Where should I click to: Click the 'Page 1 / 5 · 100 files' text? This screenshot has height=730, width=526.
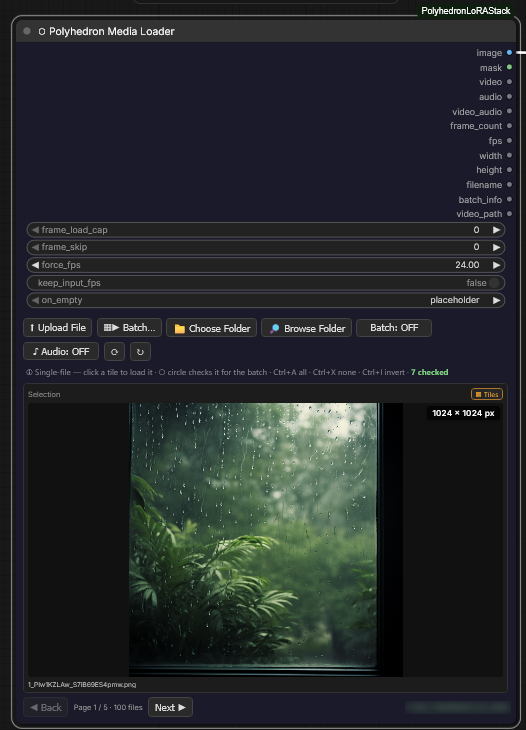pos(108,707)
